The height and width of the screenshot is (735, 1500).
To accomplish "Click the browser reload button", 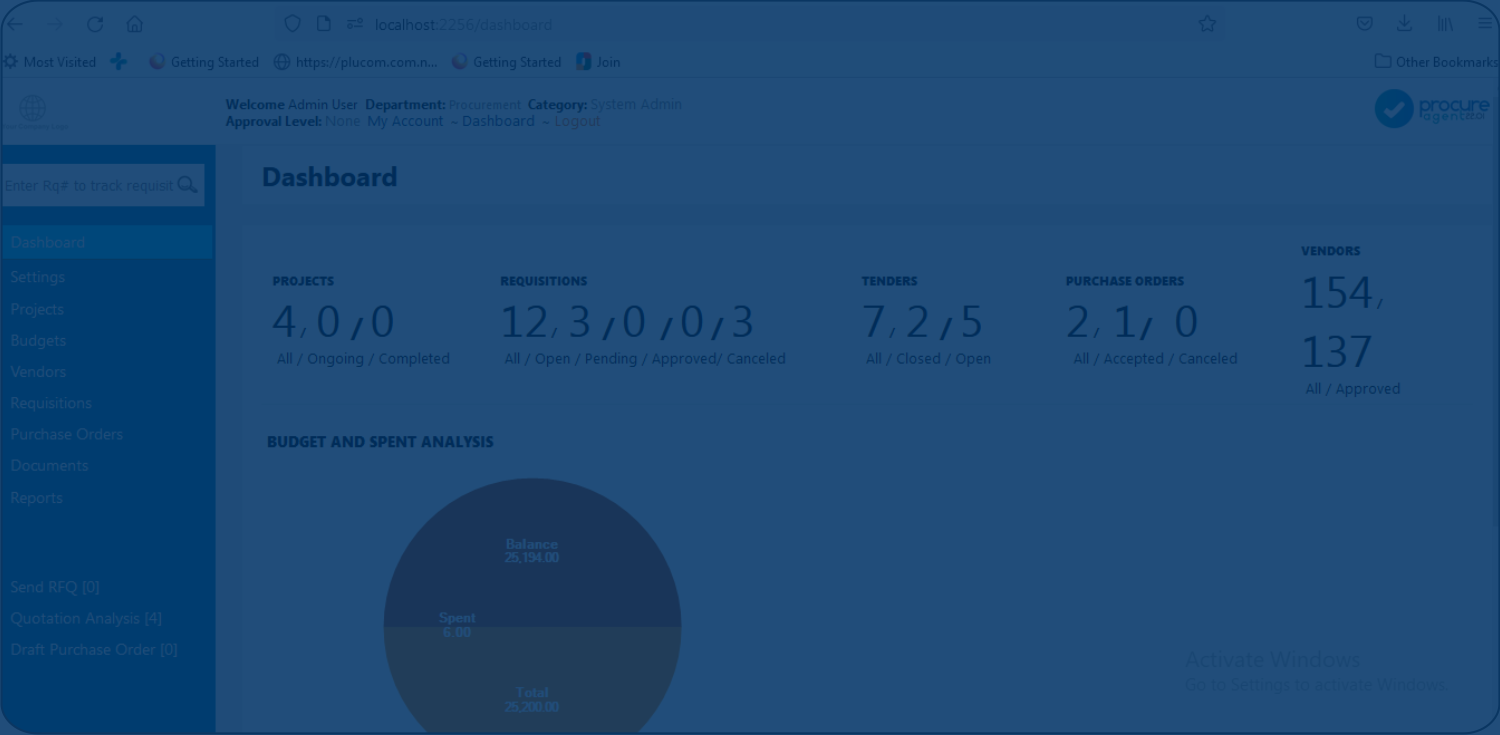I will [95, 24].
